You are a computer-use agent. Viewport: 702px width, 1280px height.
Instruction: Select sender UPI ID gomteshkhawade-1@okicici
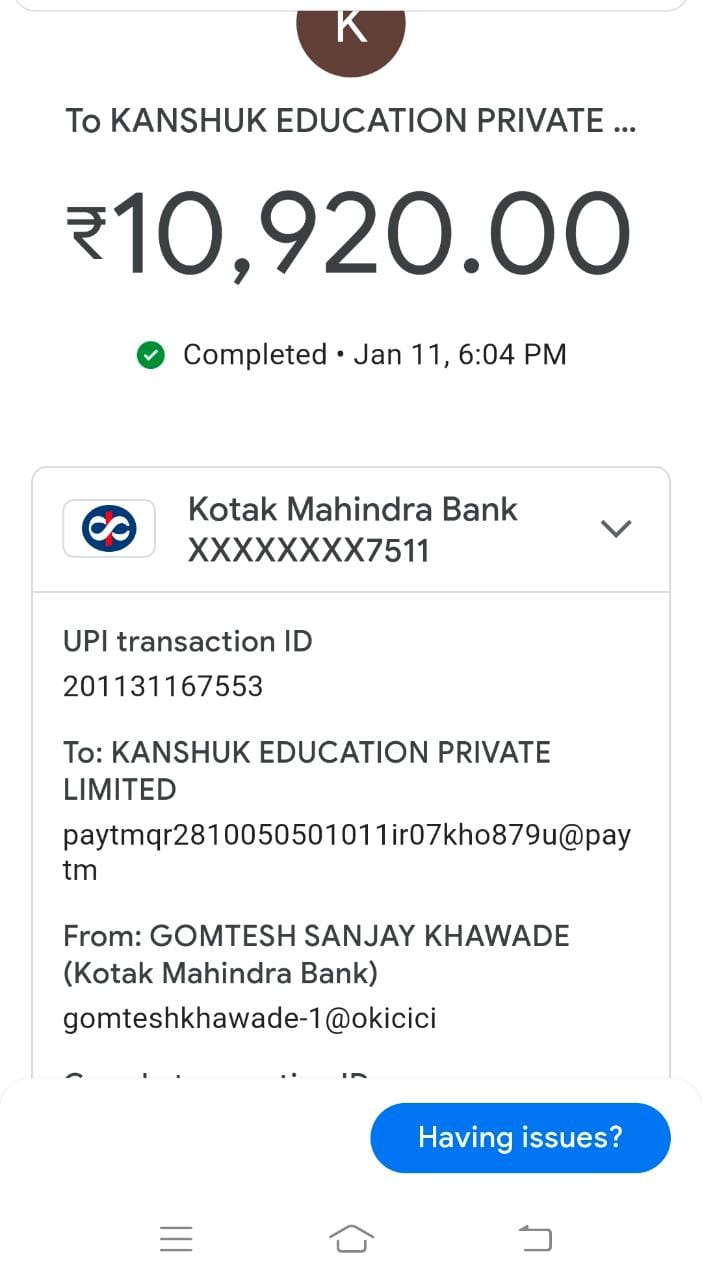(249, 1018)
